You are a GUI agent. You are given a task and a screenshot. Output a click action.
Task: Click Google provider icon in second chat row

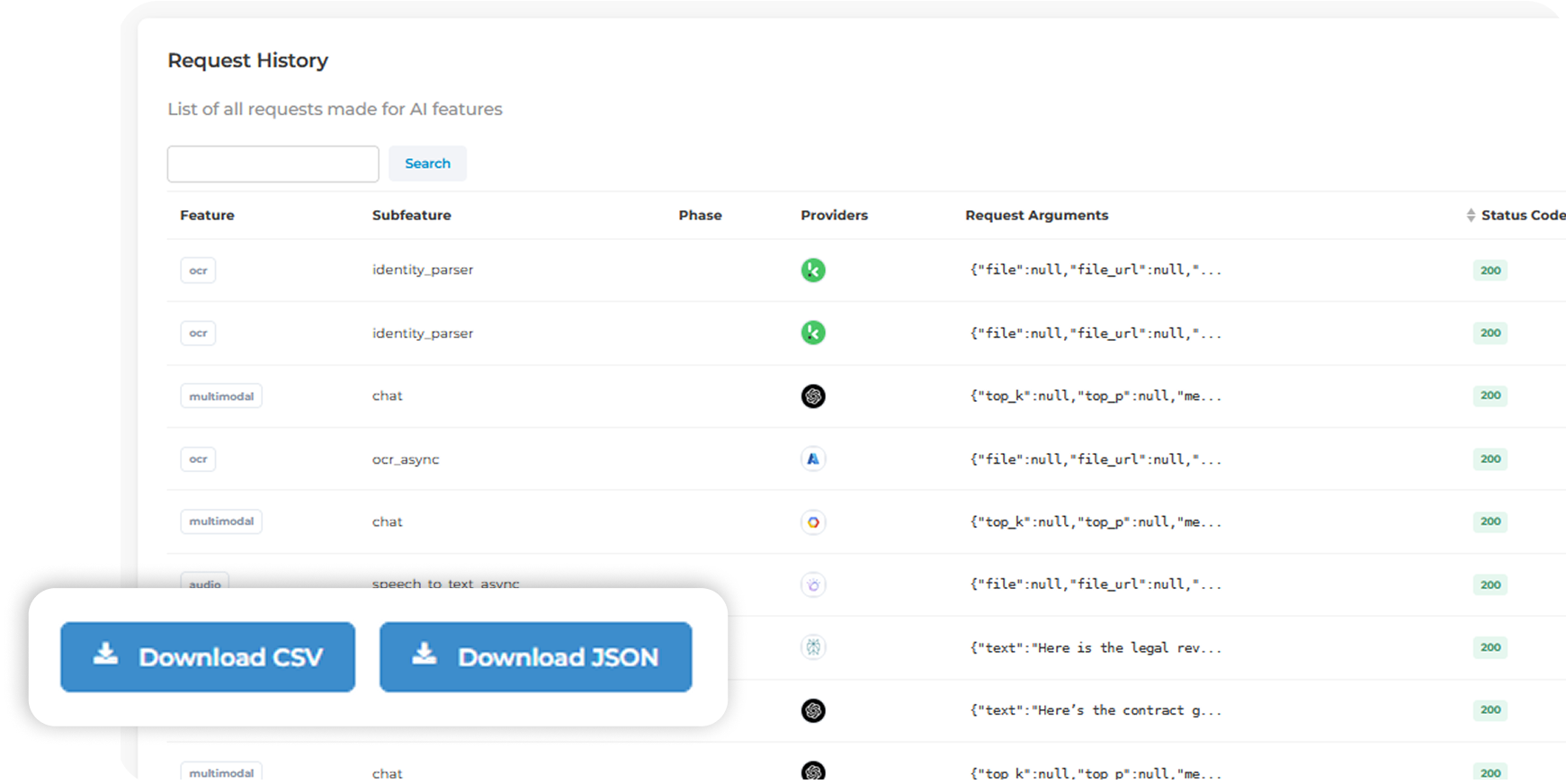tap(813, 521)
